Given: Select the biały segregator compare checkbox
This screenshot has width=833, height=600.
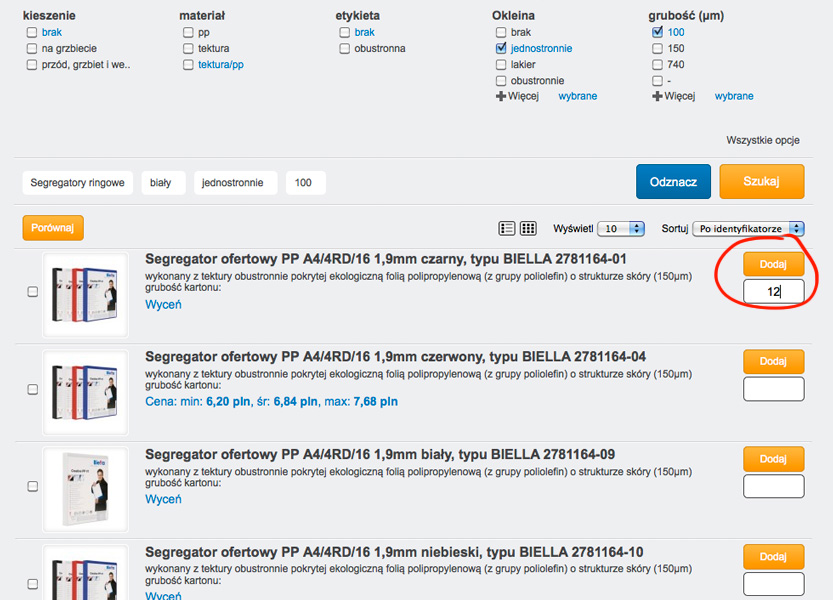Looking at the screenshot, I should [x=32, y=486].
